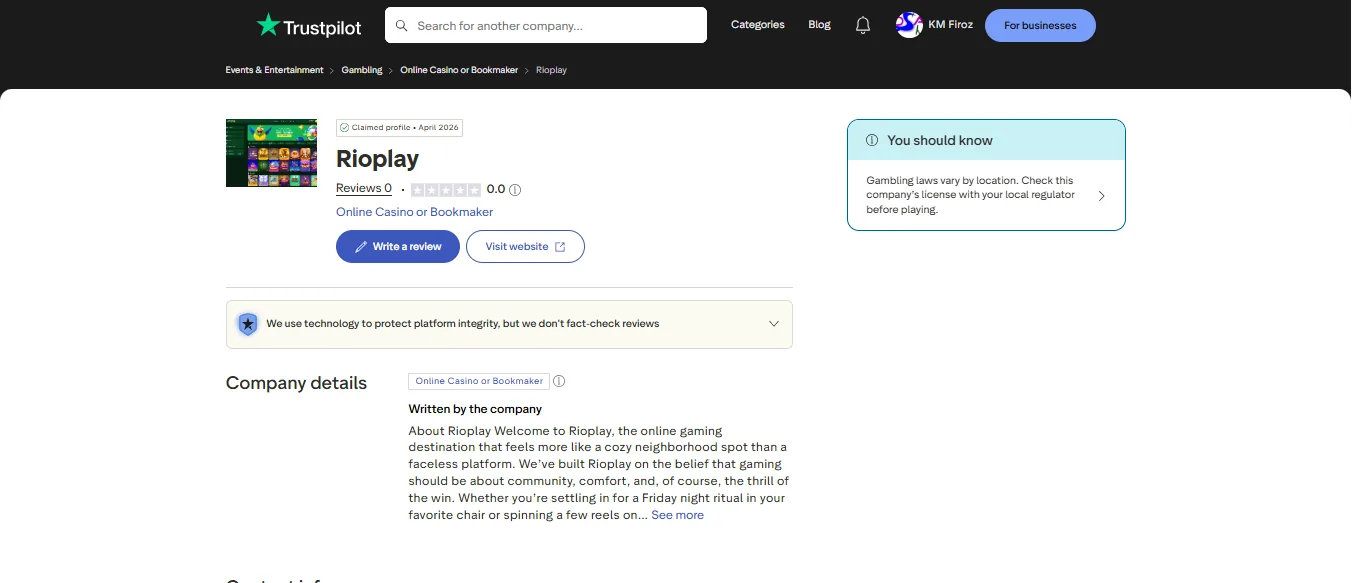This screenshot has height=583, width=1352.
Task: Click the Rioplay company thumbnail image
Action: click(x=271, y=153)
